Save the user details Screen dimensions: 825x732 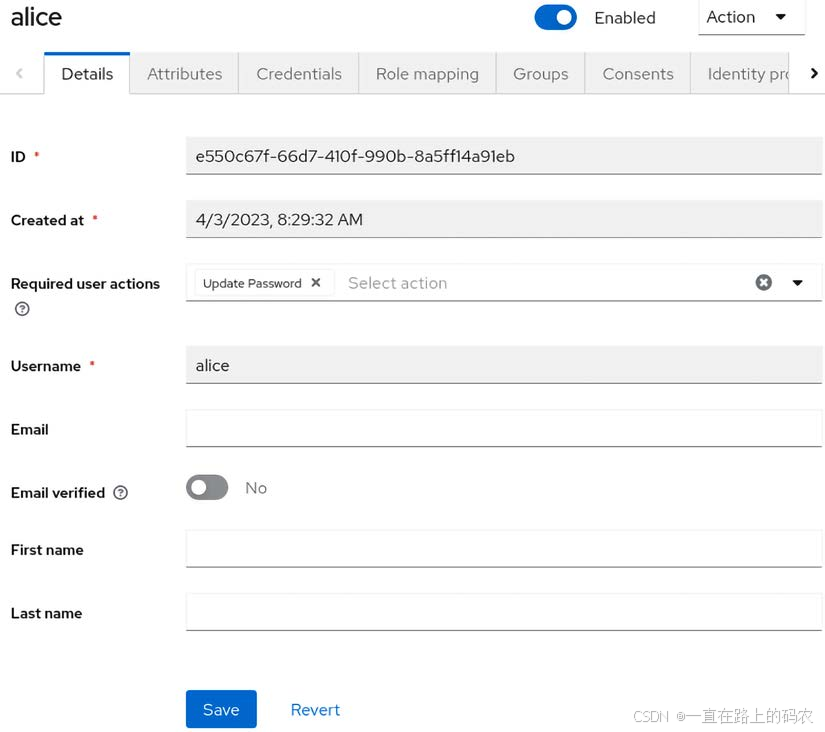click(x=221, y=709)
